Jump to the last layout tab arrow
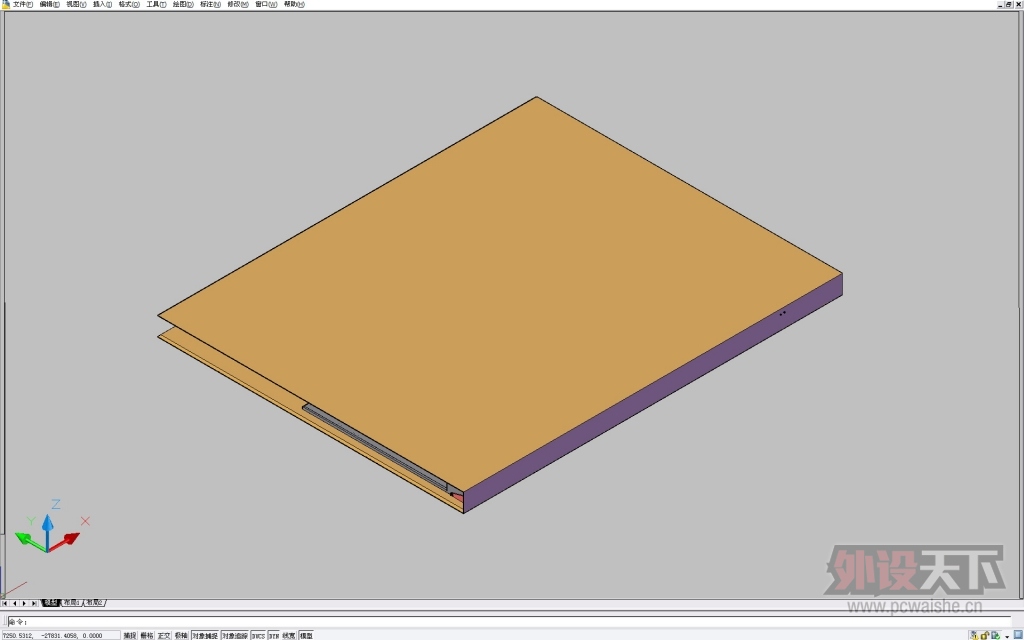Screen dimensions: 1024x640 tap(34, 603)
